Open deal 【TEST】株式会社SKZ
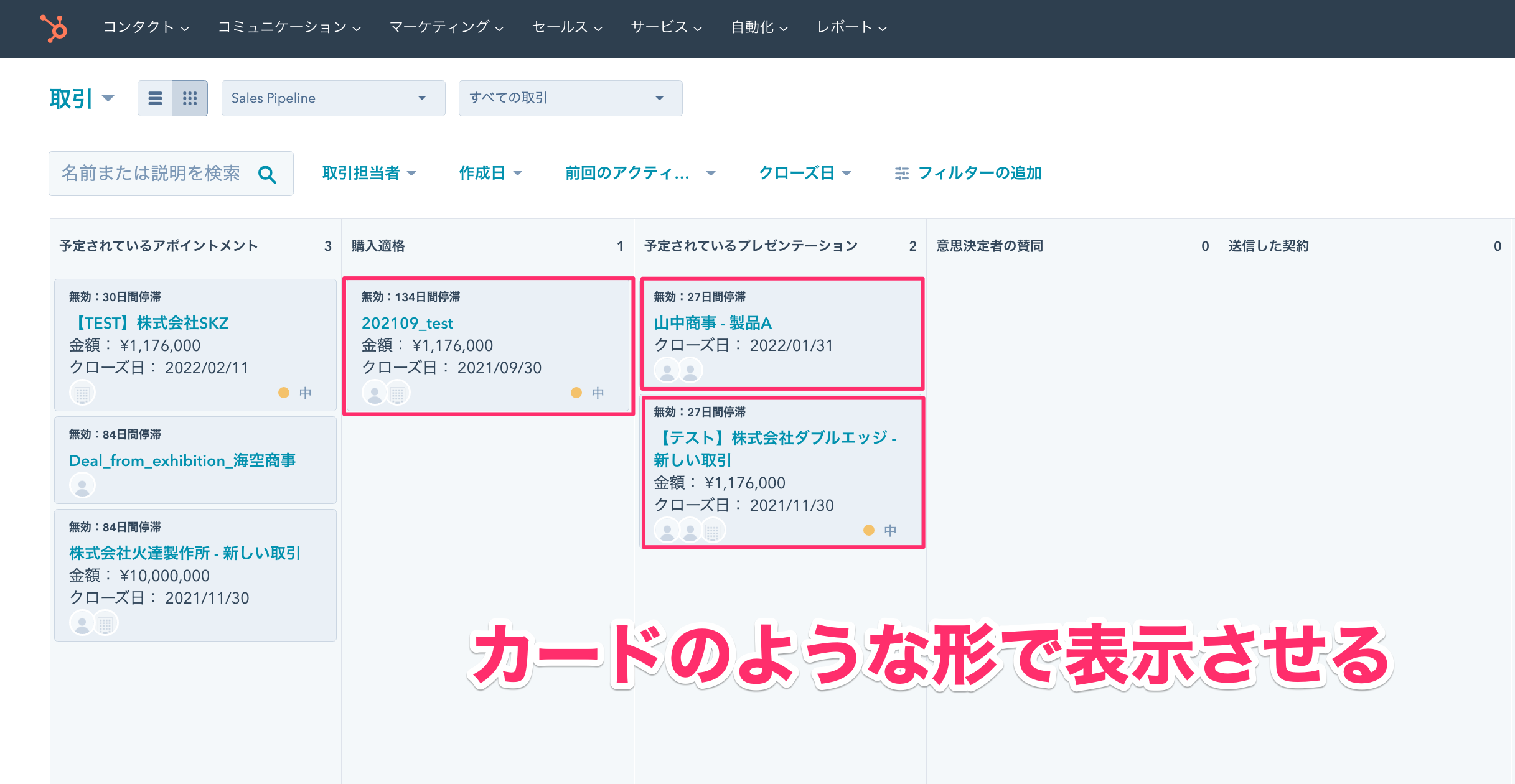1515x784 pixels. (x=149, y=323)
